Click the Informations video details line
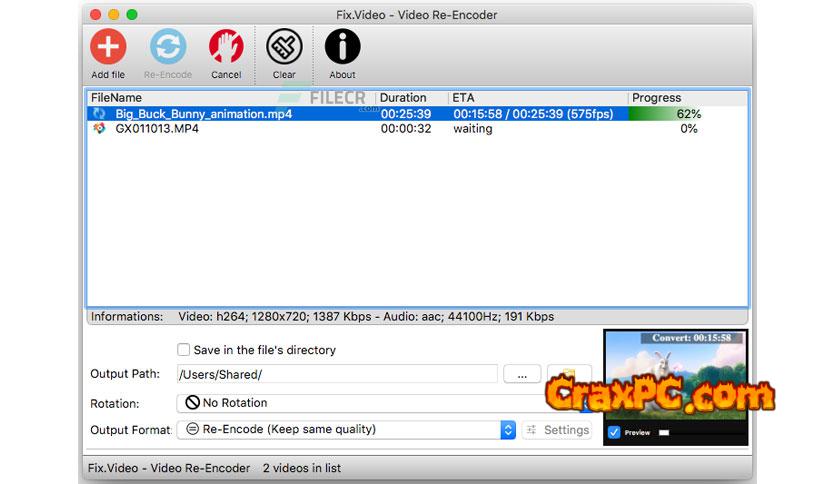 tap(366, 317)
